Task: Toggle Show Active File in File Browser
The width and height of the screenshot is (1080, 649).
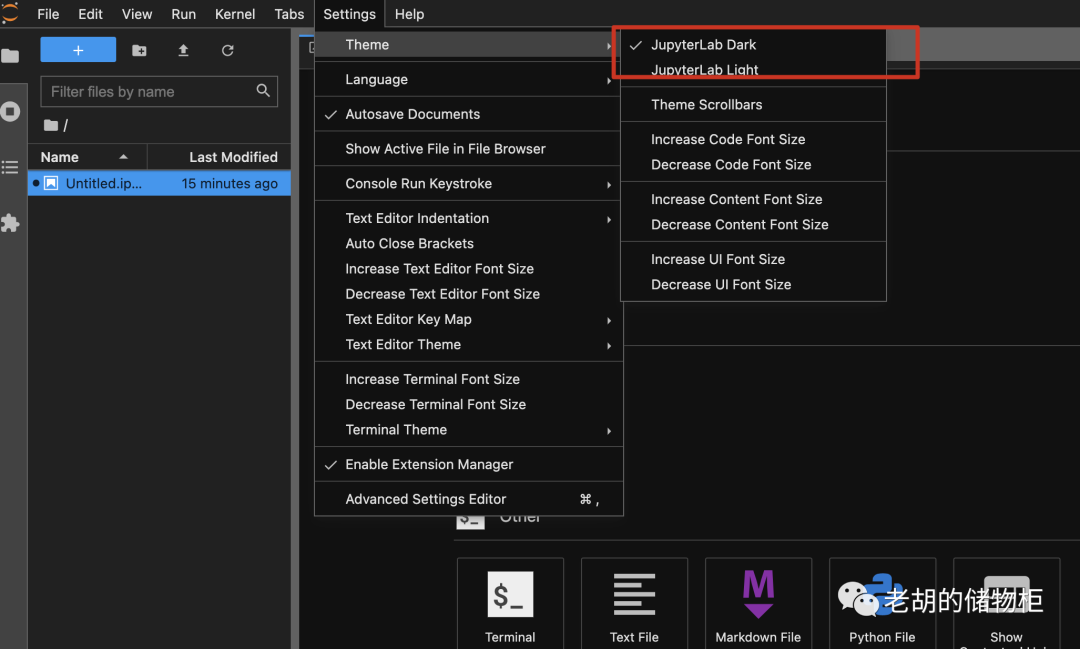Action: coord(468,149)
